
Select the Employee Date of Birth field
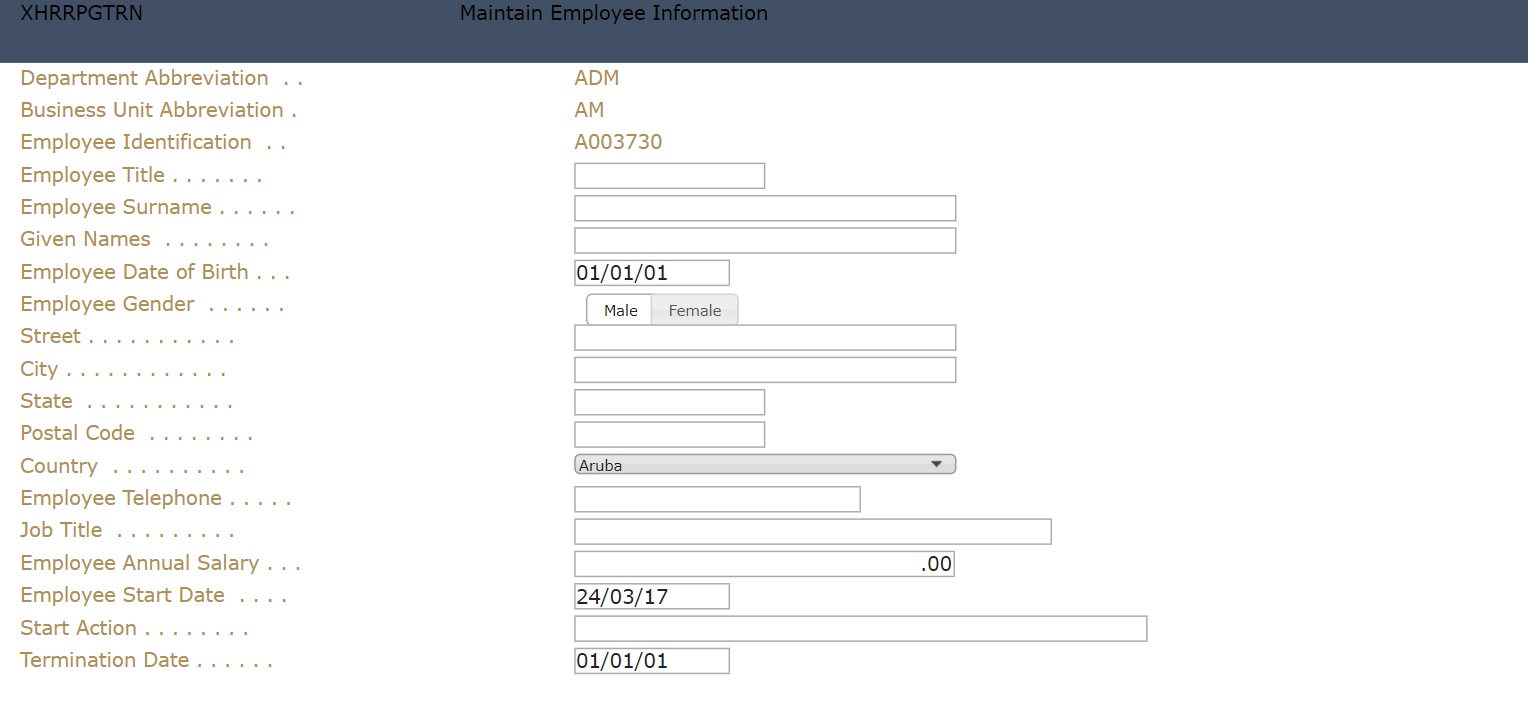click(651, 273)
